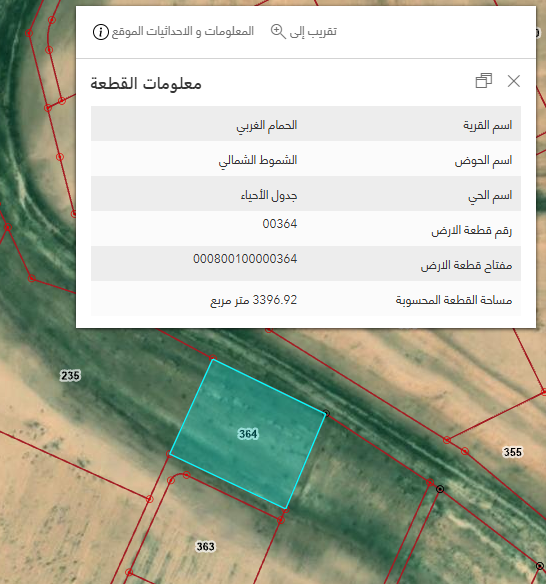Click the magnifier zoom-in icon

(278, 32)
